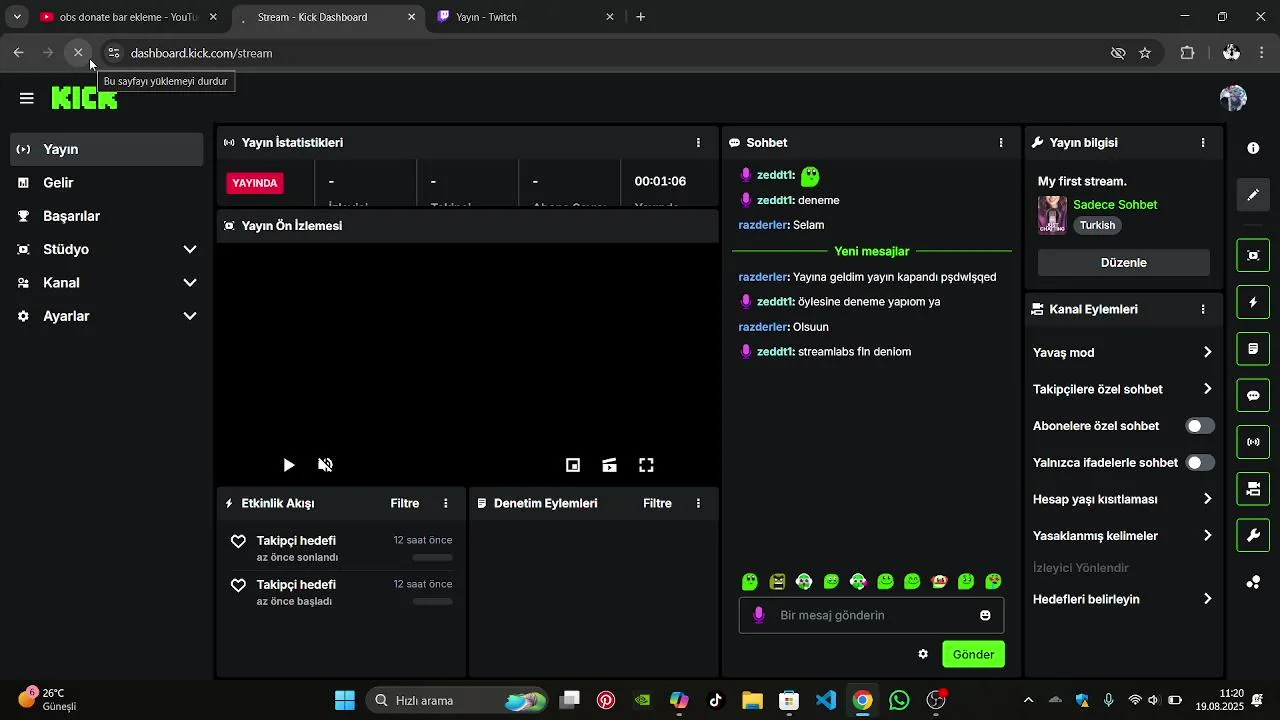The width and height of the screenshot is (1280, 720).
Task: Click the Kick logo
Action: point(84,98)
